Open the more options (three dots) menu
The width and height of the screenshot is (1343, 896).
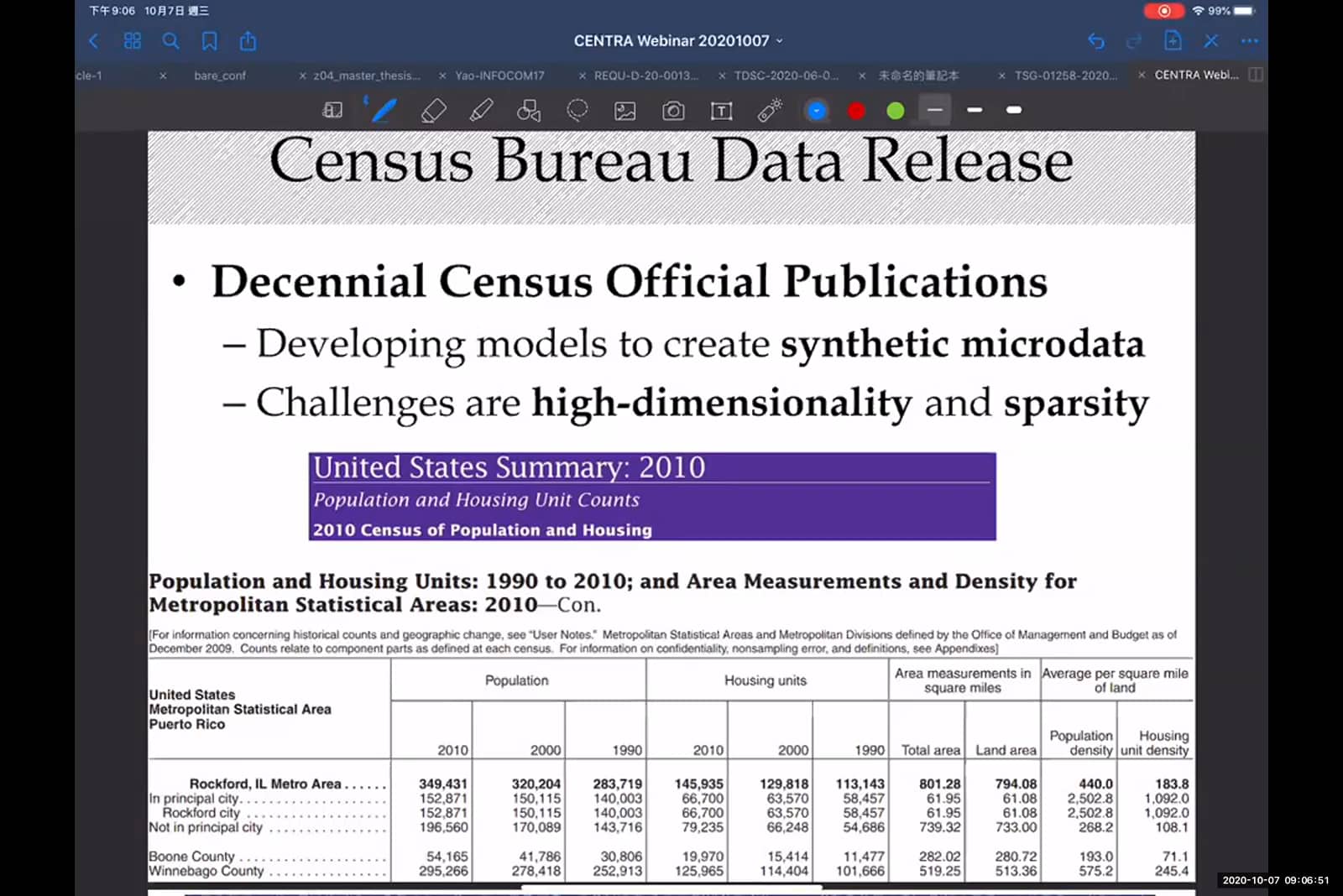(1249, 40)
